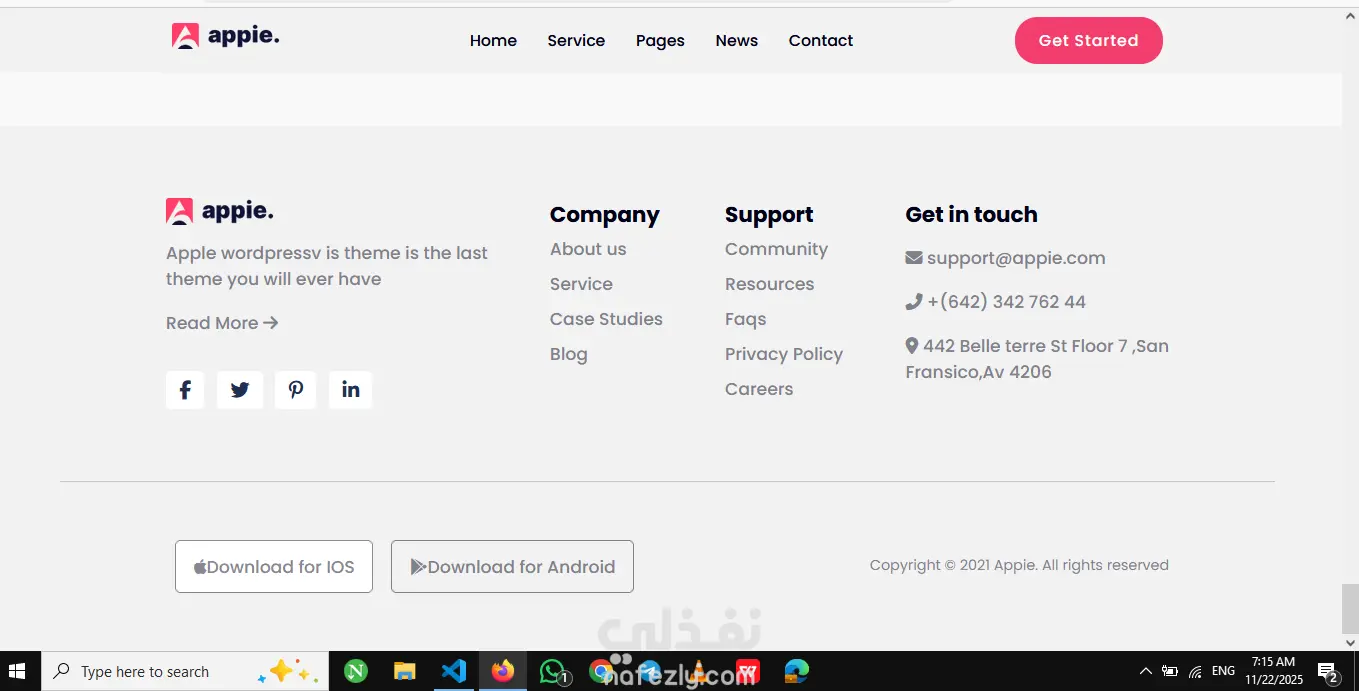
Task: Click the taskbar search box
Action: tap(185, 671)
